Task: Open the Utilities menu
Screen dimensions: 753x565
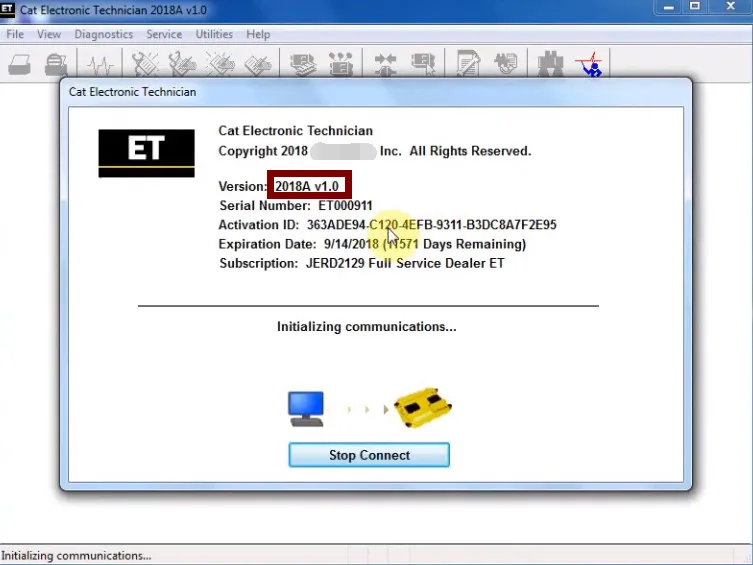Action: (214, 35)
